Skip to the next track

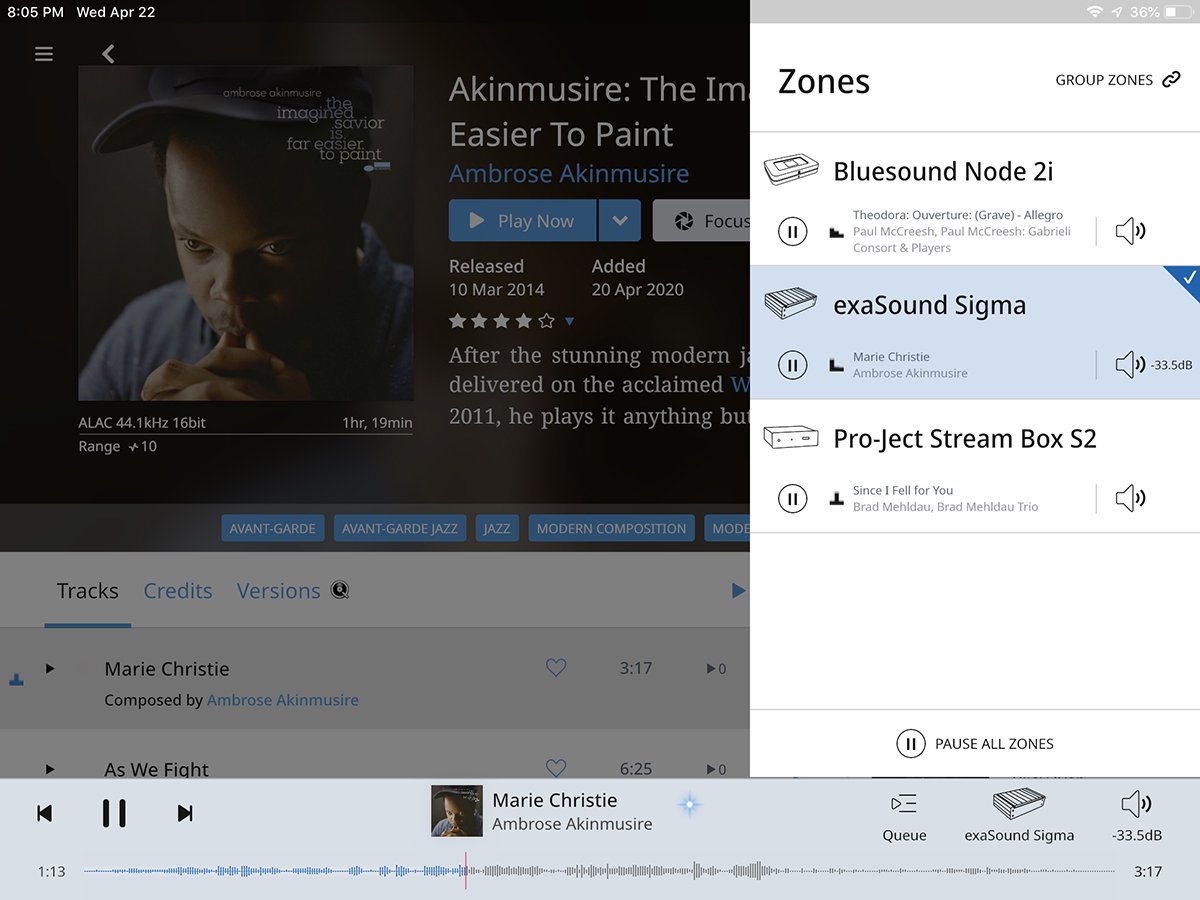[x=185, y=813]
